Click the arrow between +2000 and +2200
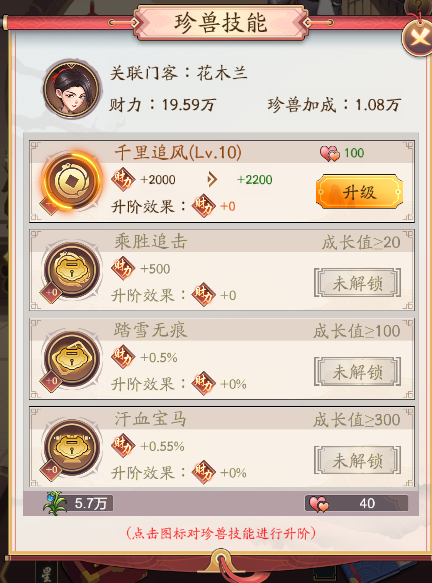 212,180
